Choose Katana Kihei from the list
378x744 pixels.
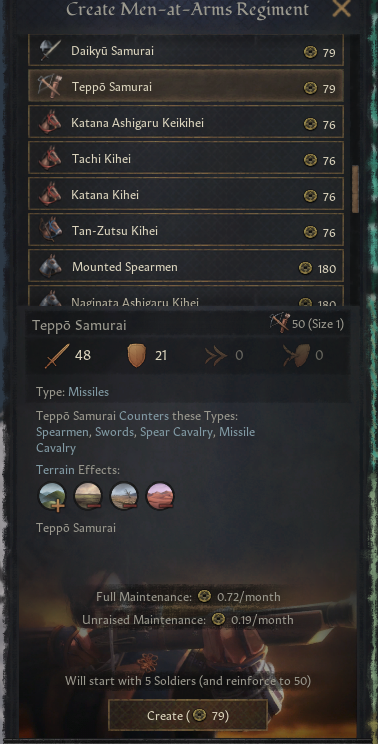click(186, 195)
